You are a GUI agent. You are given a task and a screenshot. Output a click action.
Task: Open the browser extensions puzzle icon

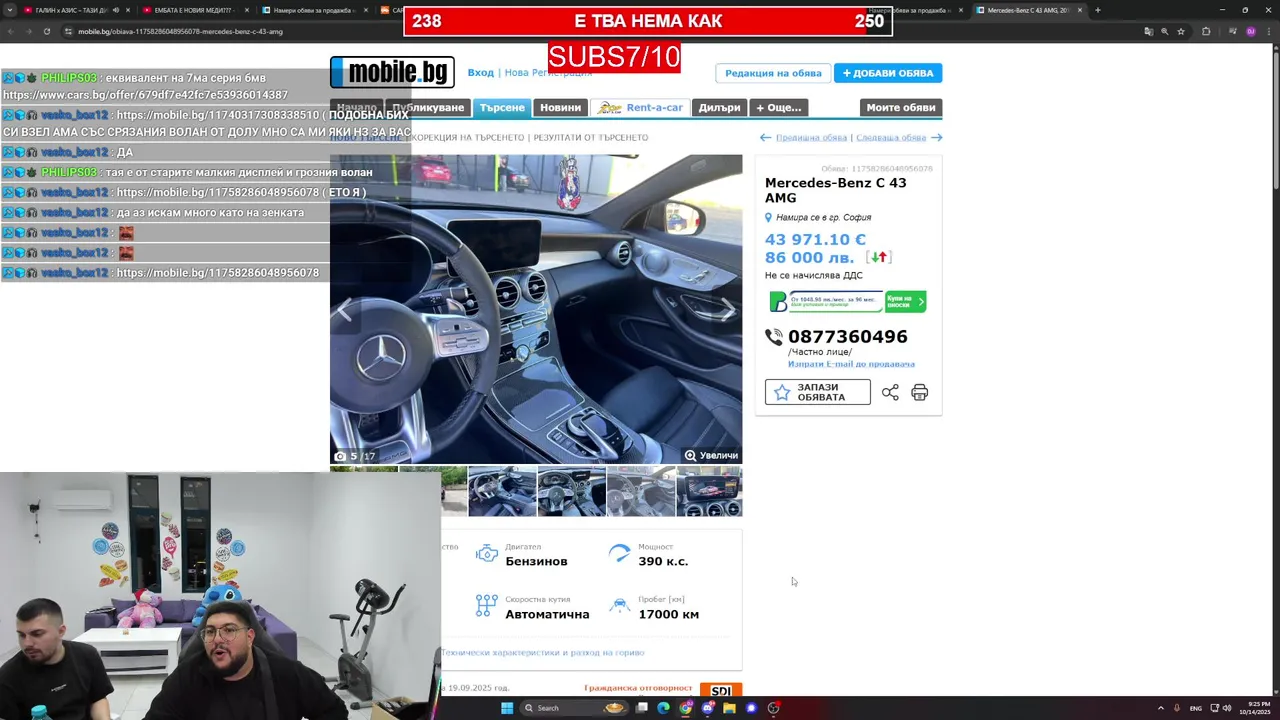click(1206, 31)
